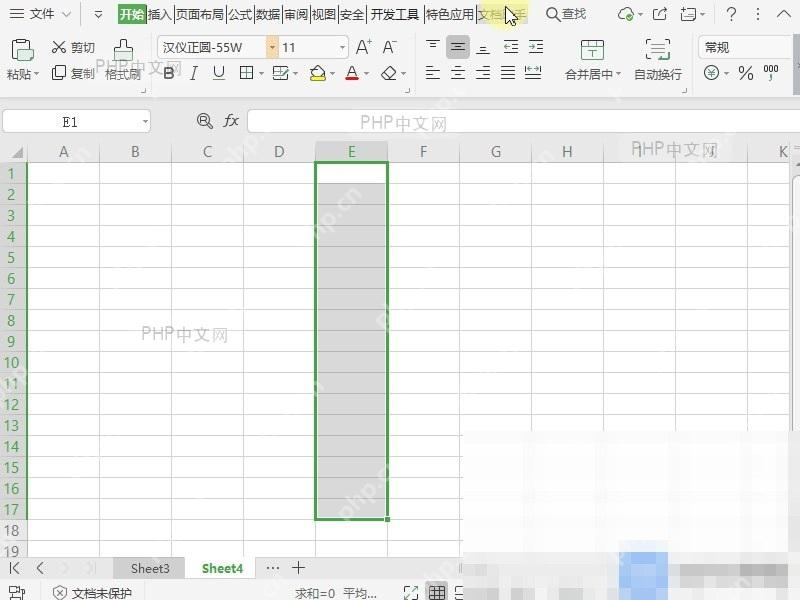This screenshot has height=600, width=800.
Task: Right-align text in the selected cells
Action: [x=483, y=73]
